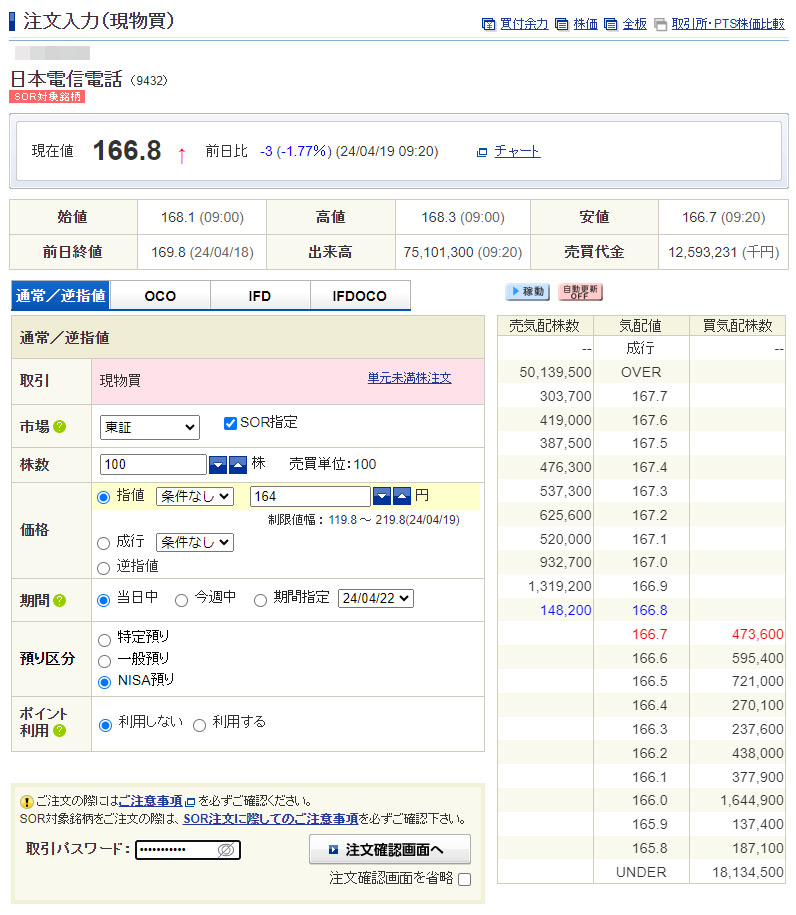This screenshot has height=915, width=796.
Task: Open the 東証 market dropdown
Action: [x=150, y=427]
